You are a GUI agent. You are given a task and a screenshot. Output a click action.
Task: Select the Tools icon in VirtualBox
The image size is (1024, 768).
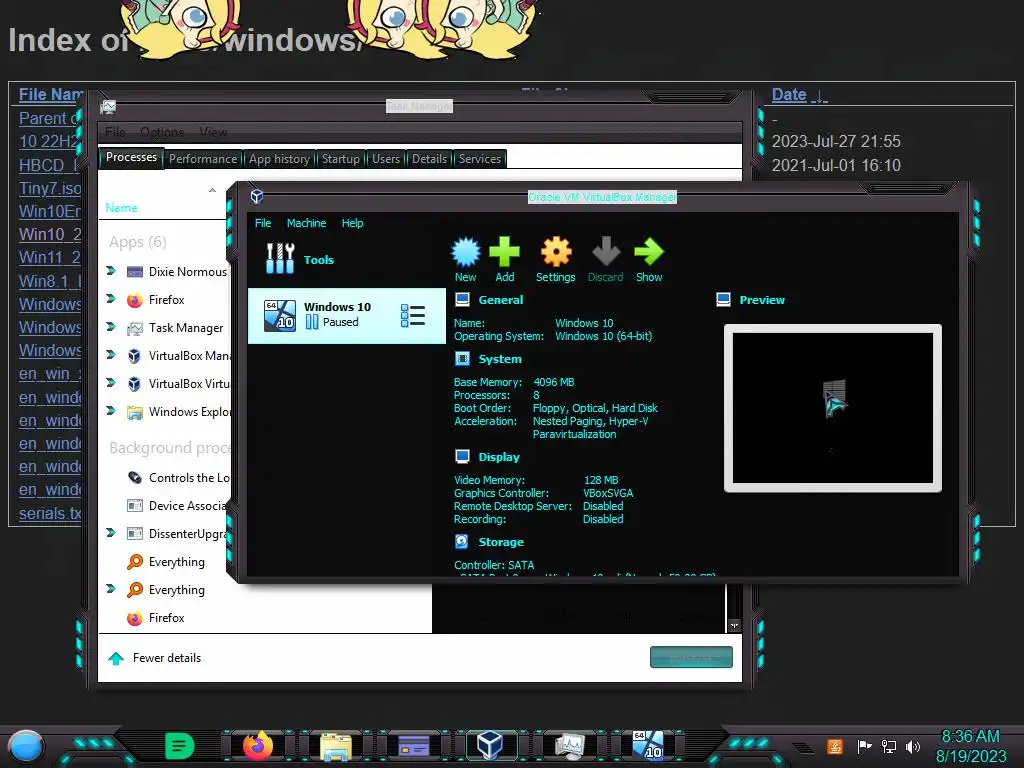tap(280, 258)
